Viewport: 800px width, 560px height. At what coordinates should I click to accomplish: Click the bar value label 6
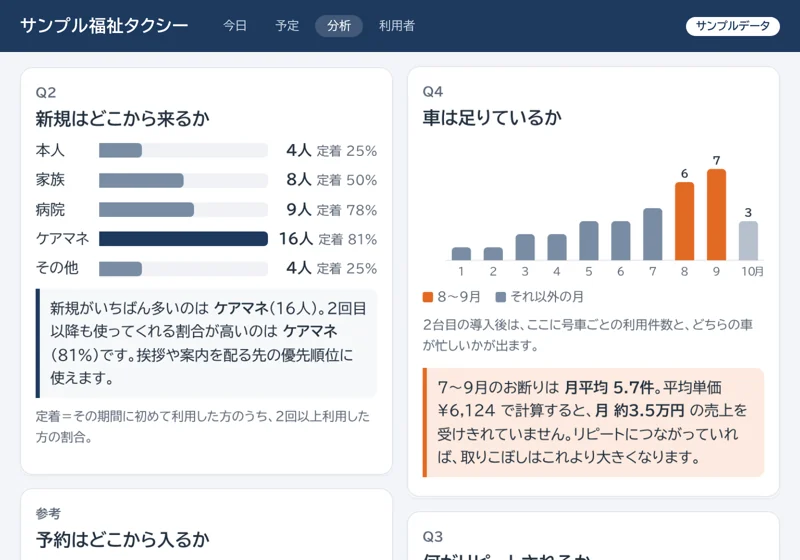click(x=684, y=174)
